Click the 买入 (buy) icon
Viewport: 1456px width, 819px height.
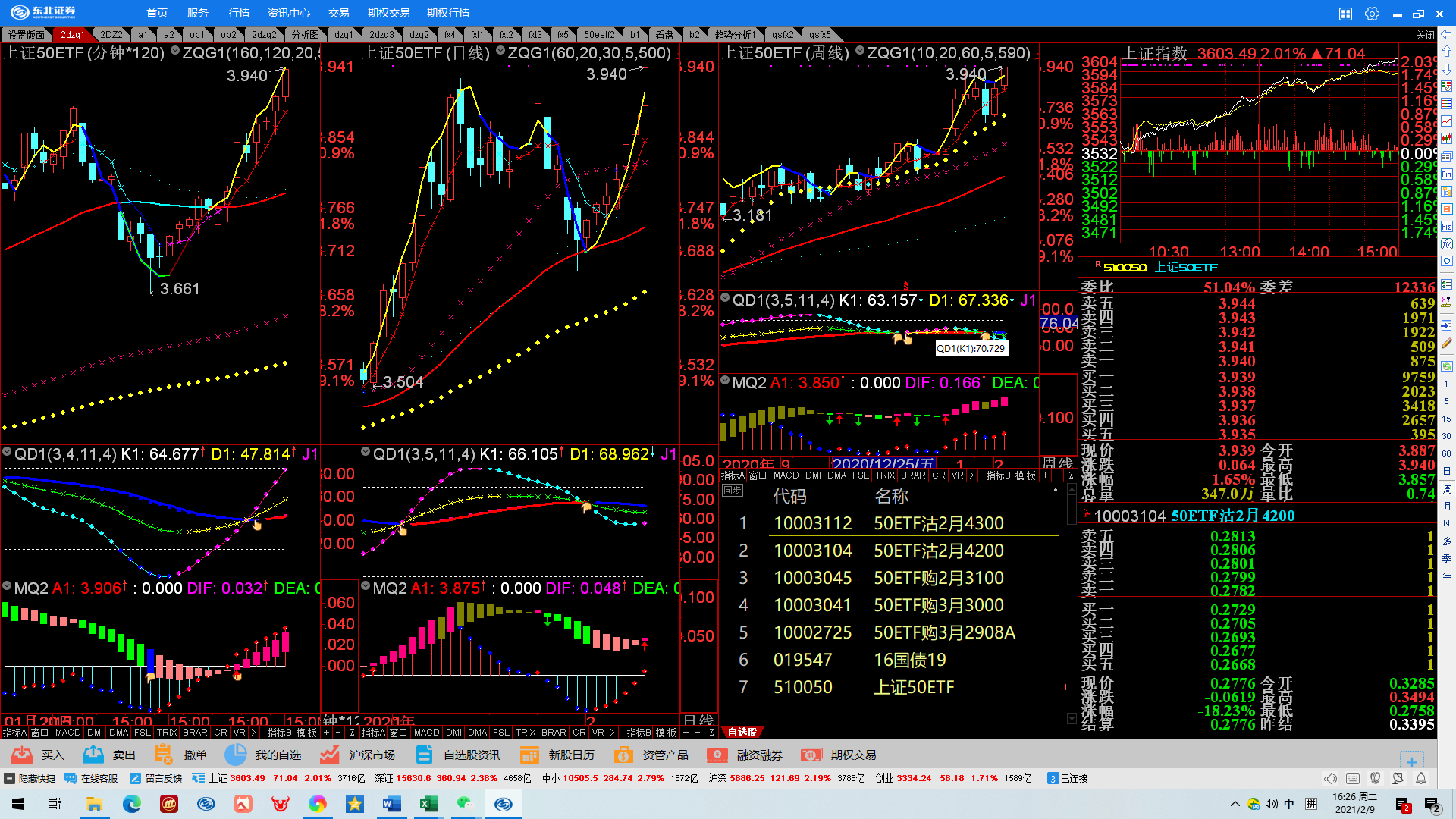(22, 755)
